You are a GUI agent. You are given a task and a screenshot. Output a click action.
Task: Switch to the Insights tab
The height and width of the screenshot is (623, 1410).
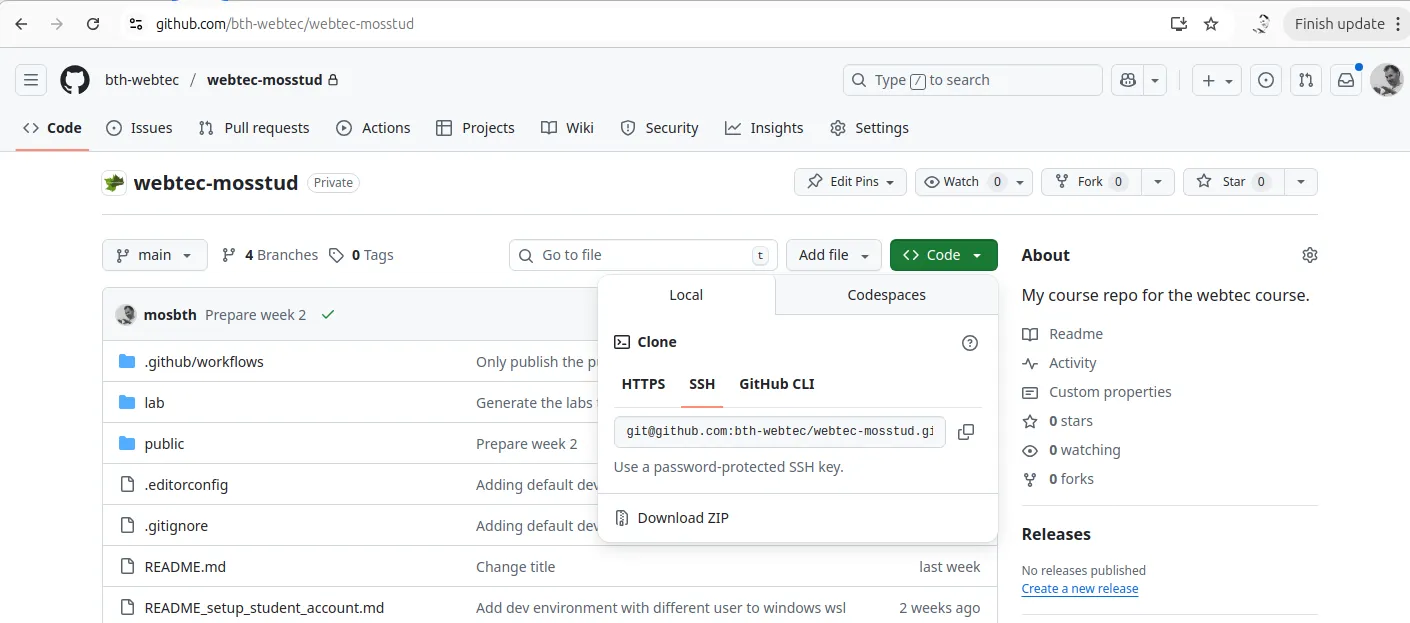(764, 128)
